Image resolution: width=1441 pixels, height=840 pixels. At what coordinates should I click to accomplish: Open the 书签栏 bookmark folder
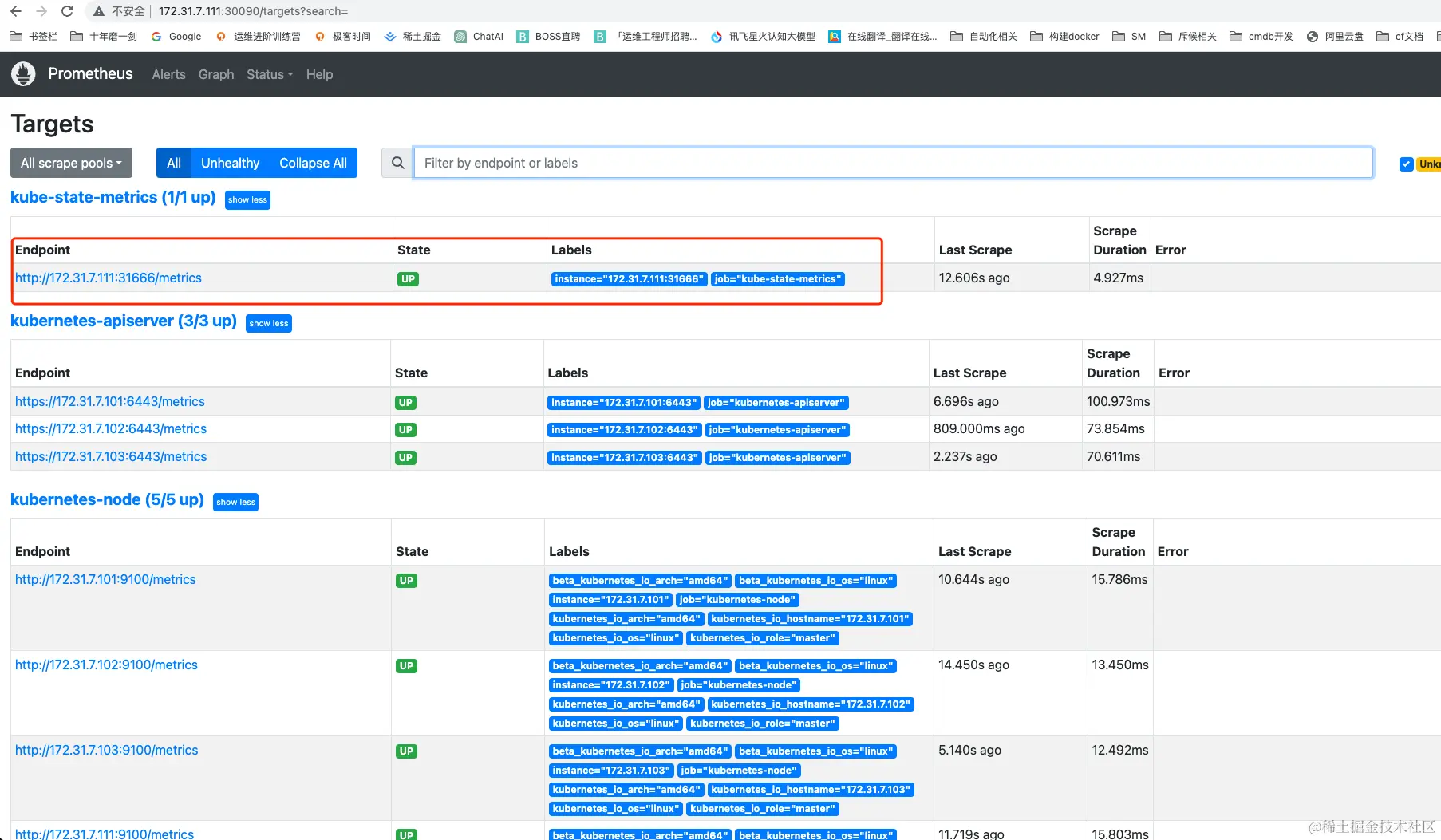click(34, 37)
